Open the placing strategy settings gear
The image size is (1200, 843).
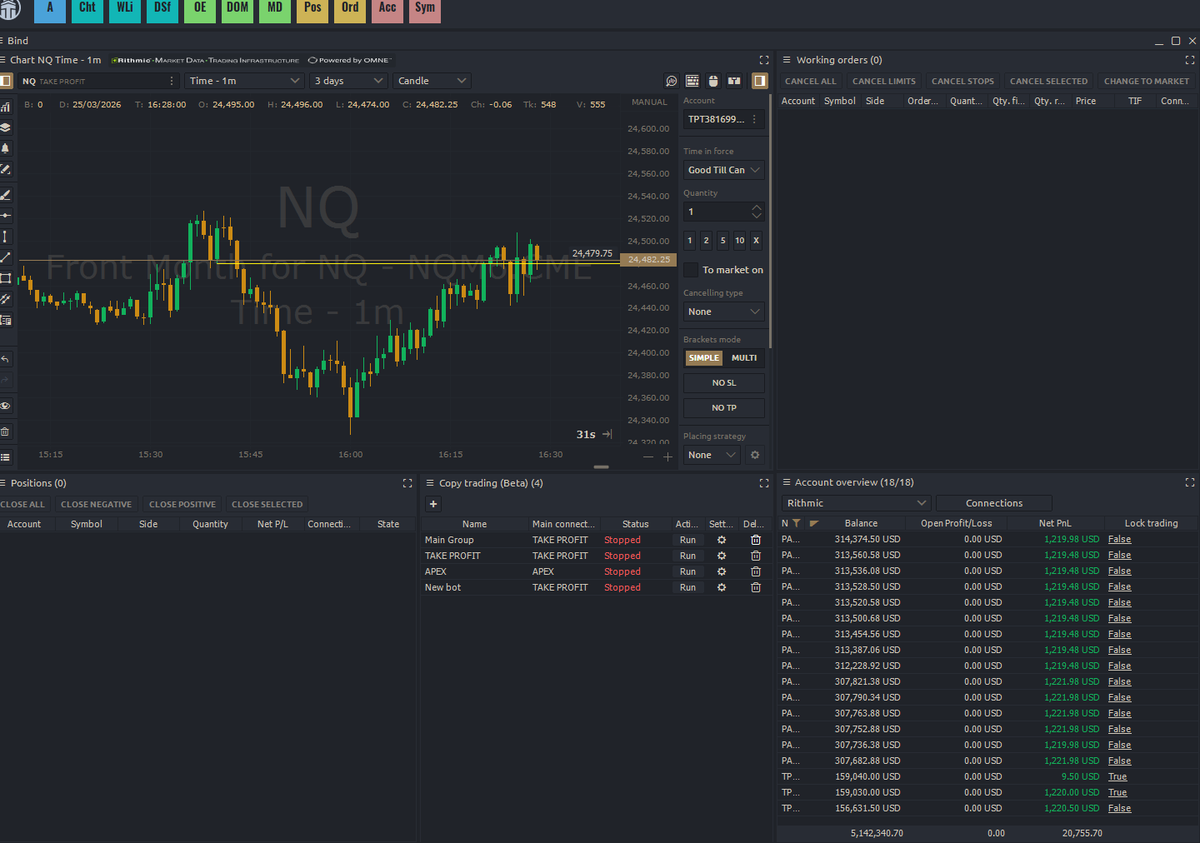pyautogui.click(x=755, y=455)
